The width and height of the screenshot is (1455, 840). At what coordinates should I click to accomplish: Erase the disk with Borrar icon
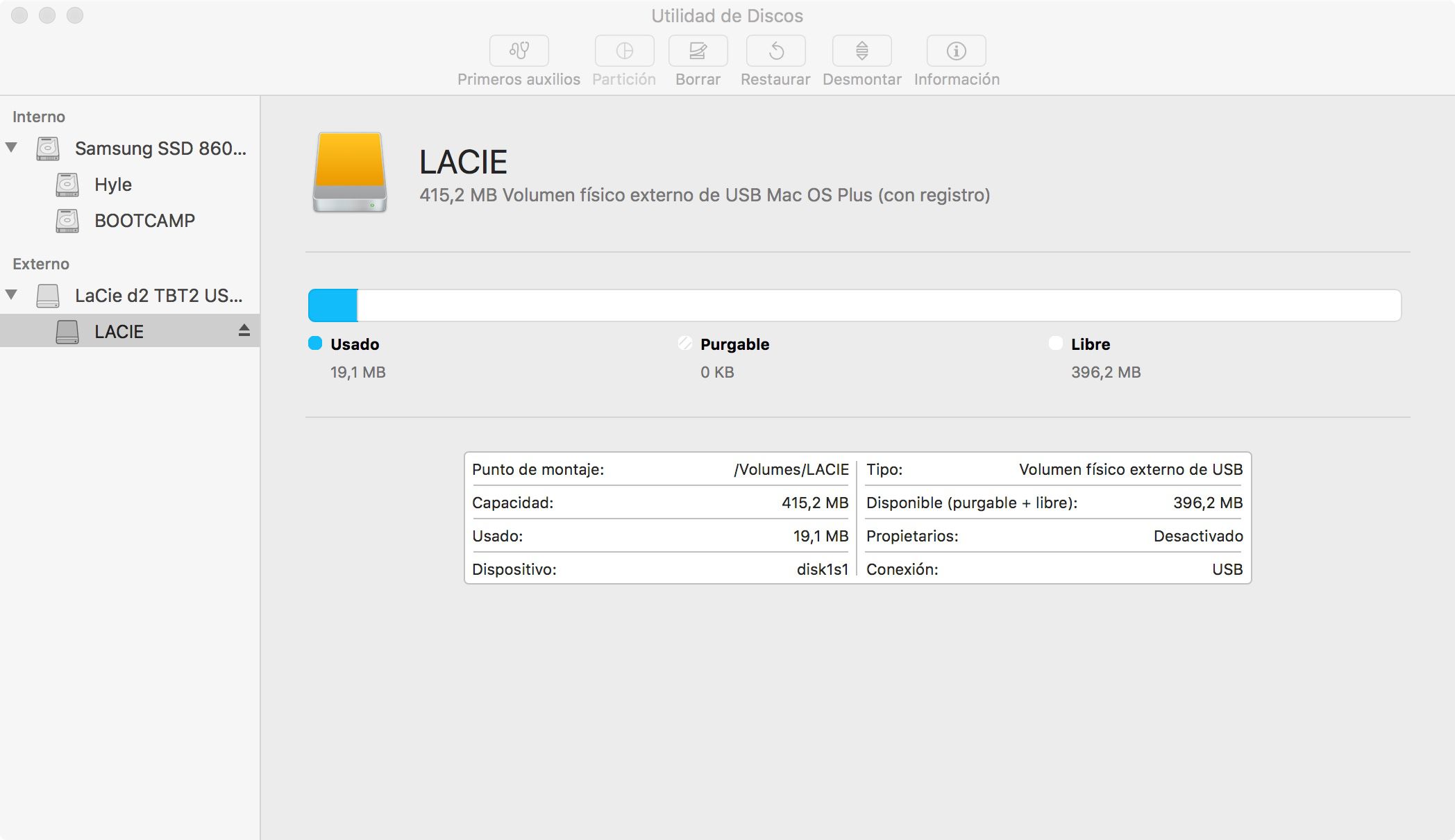[698, 51]
